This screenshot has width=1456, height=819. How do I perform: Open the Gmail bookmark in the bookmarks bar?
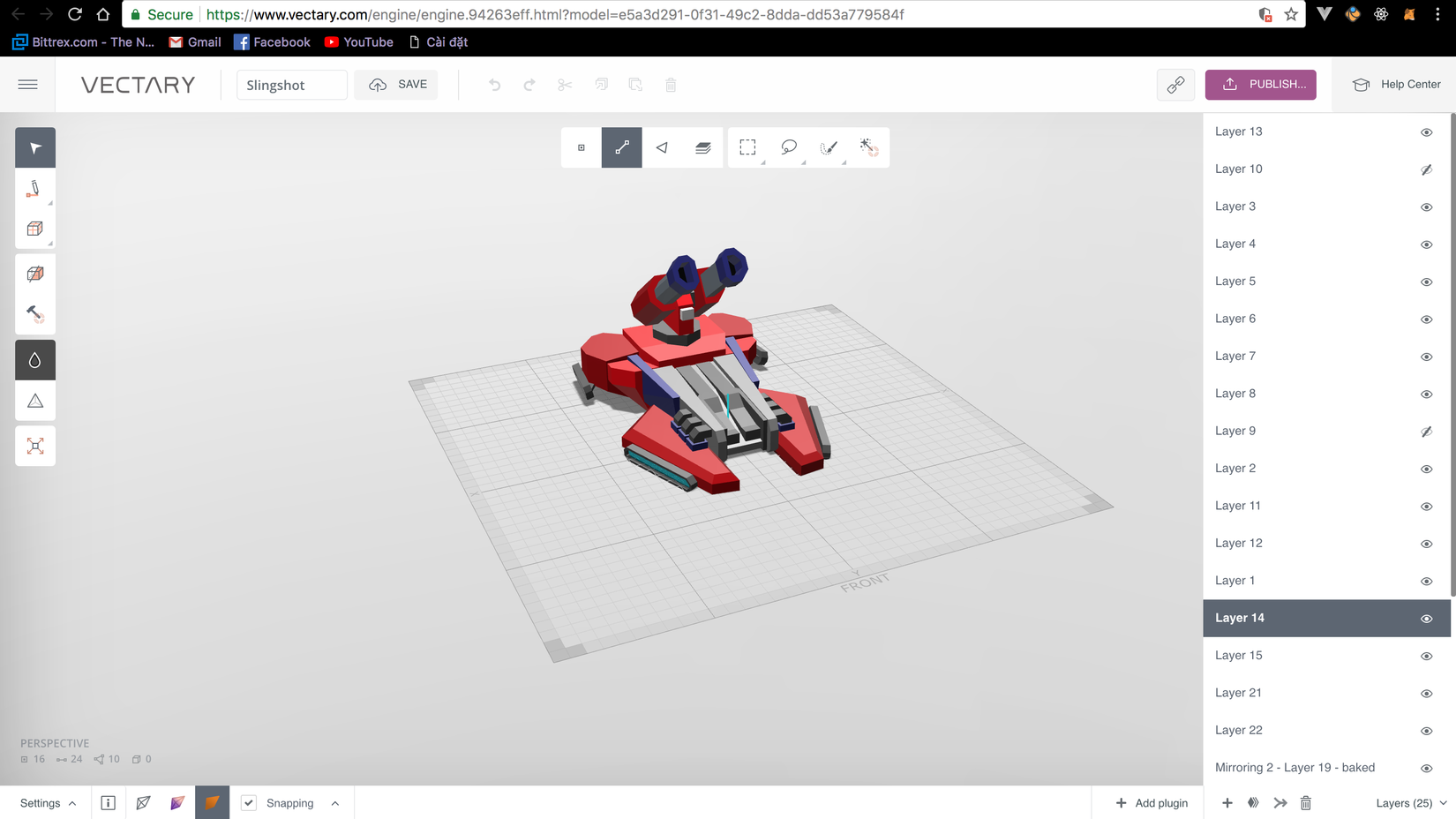(x=194, y=41)
